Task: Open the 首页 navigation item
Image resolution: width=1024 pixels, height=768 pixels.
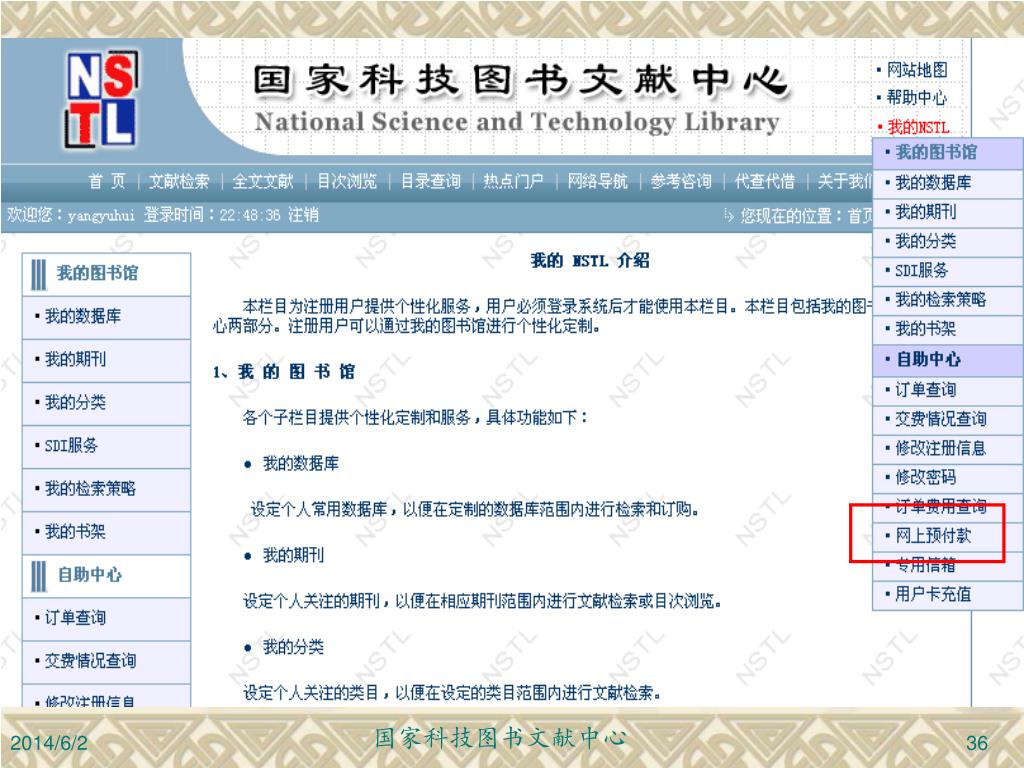Action: tap(107, 181)
